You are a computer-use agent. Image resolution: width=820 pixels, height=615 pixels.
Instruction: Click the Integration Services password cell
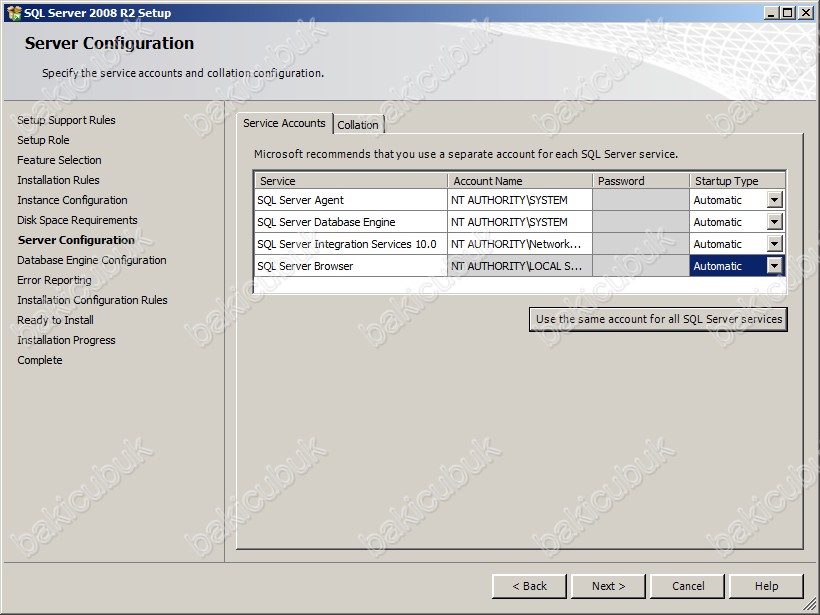tap(641, 244)
